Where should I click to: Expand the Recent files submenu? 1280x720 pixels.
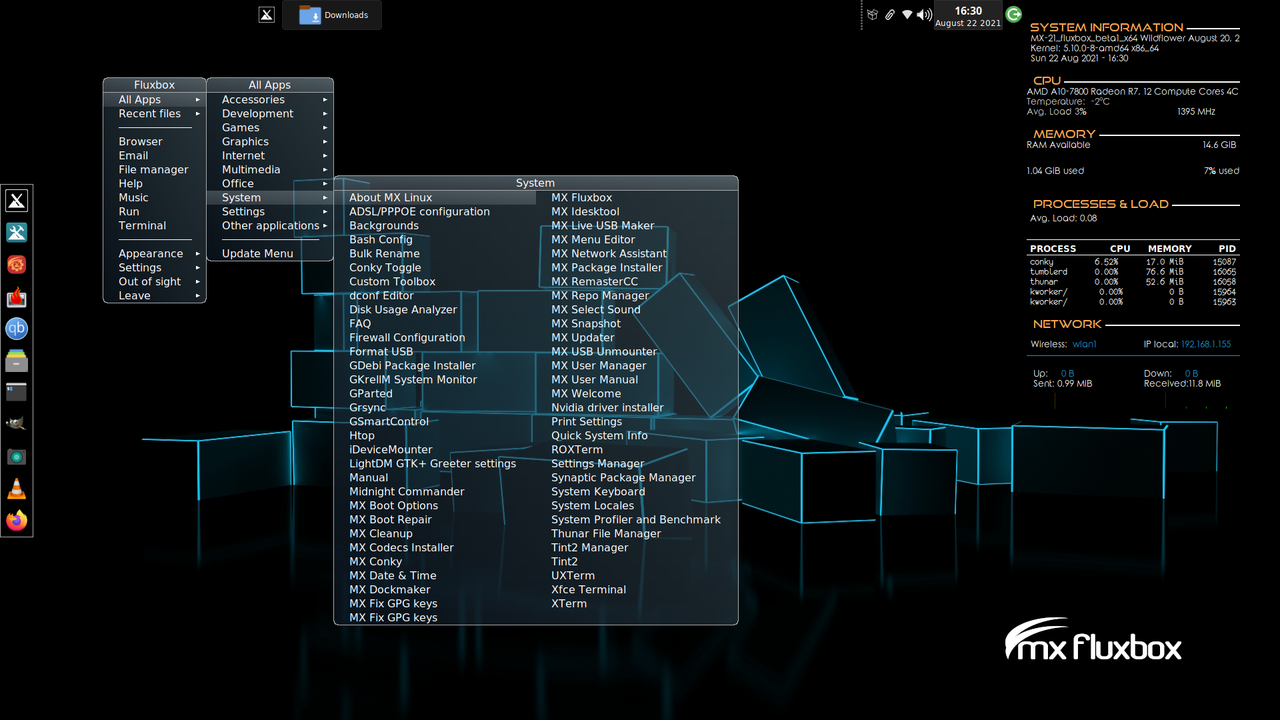[155, 114]
